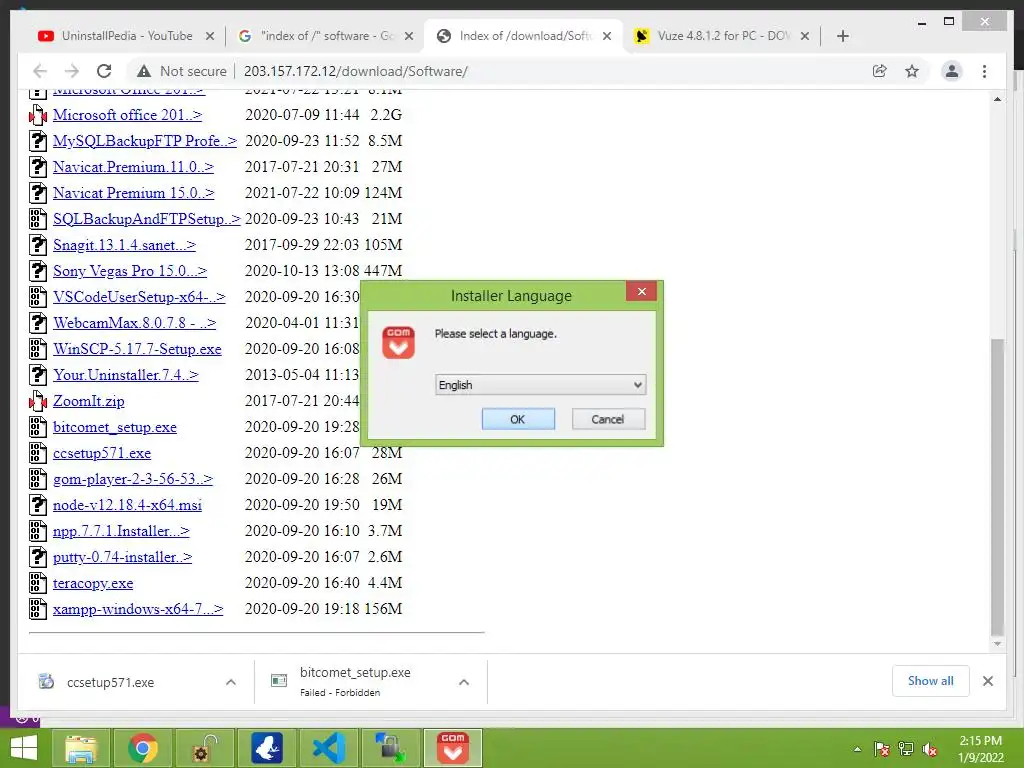The height and width of the screenshot is (768, 1024).
Task: Click binary file icon beside teracopy.exe
Action: click(x=38, y=583)
